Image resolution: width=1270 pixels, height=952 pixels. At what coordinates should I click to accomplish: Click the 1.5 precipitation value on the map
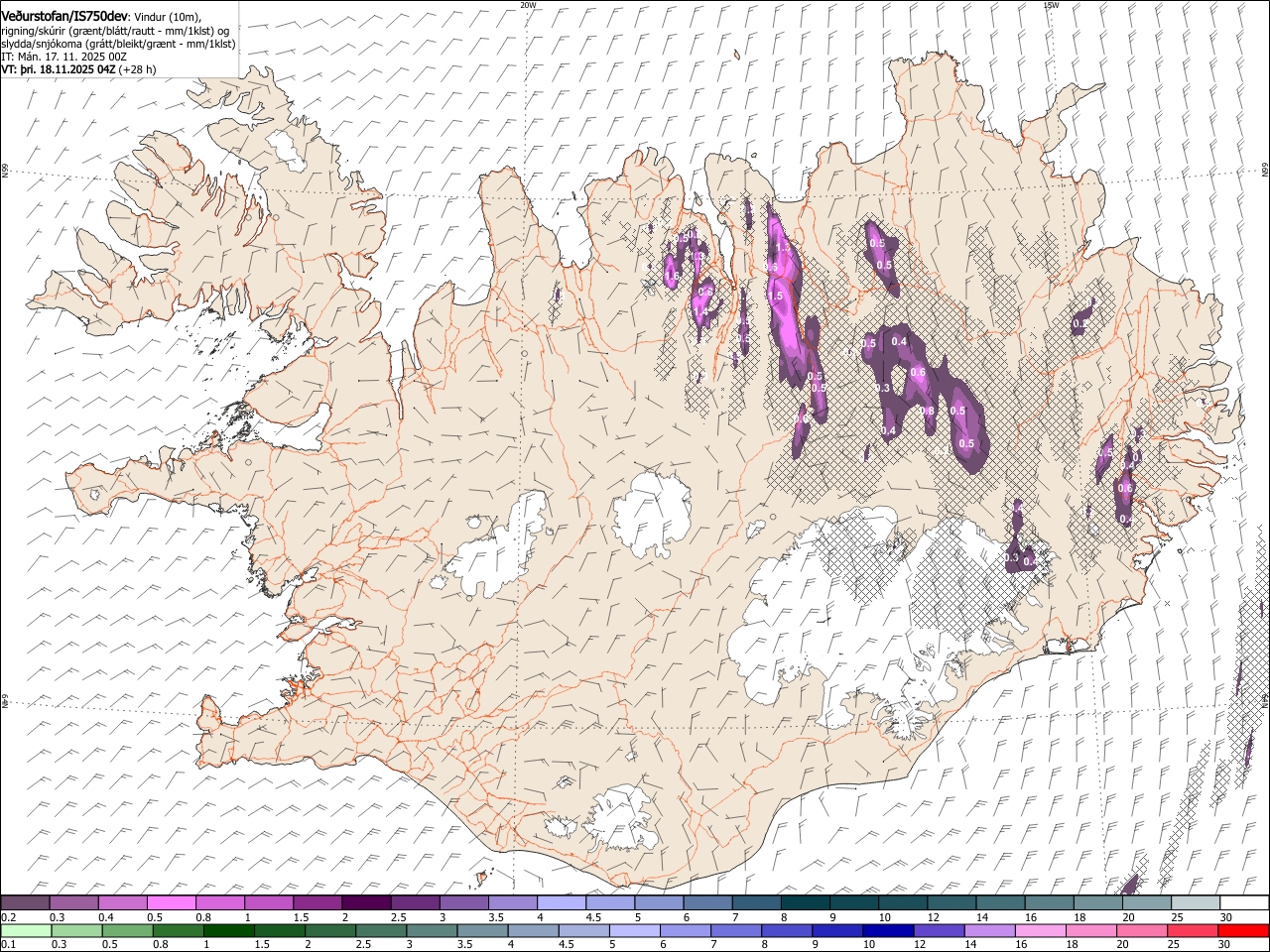[x=776, y=296]
